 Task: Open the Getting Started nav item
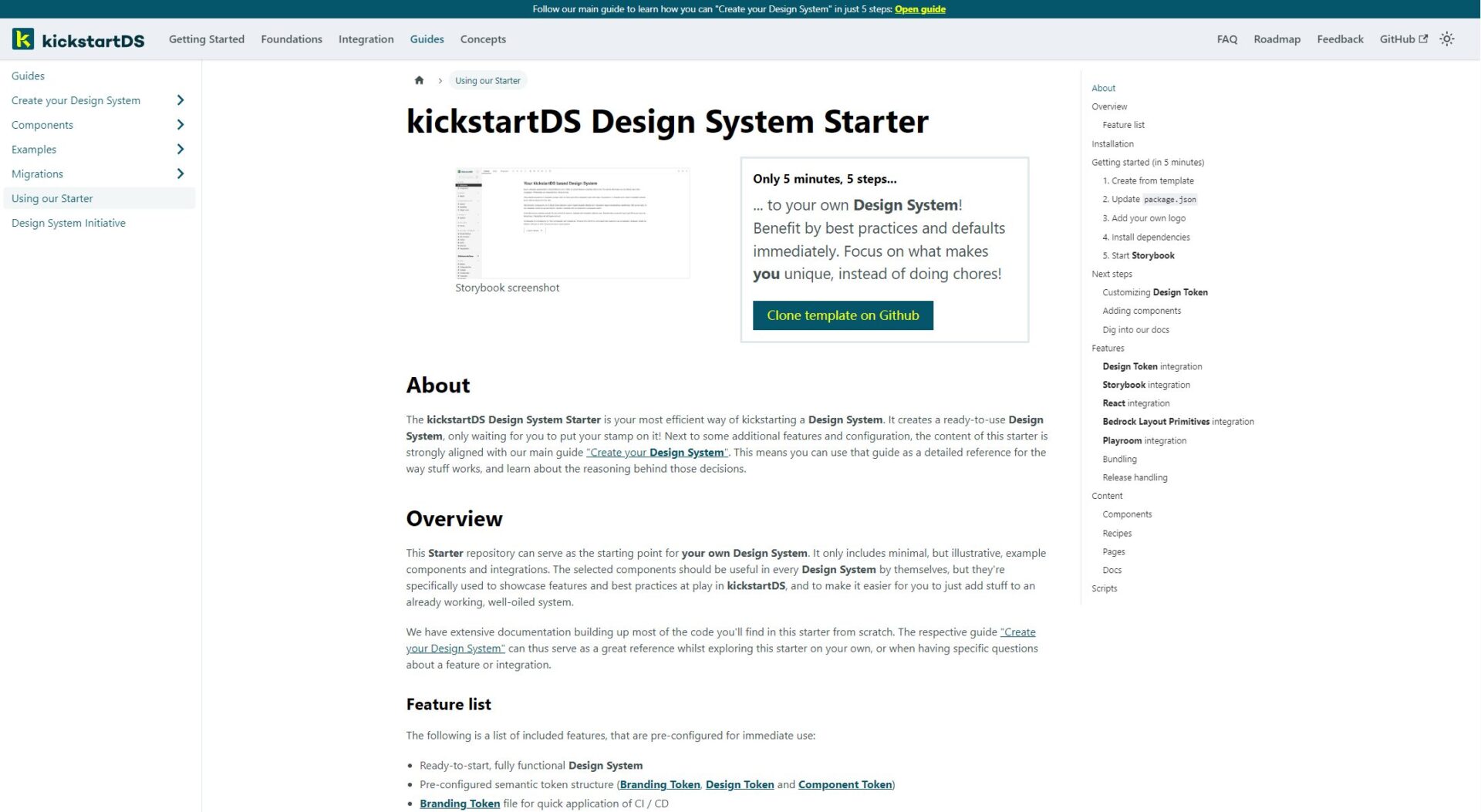pyautogui.click(x=206, y=39)
